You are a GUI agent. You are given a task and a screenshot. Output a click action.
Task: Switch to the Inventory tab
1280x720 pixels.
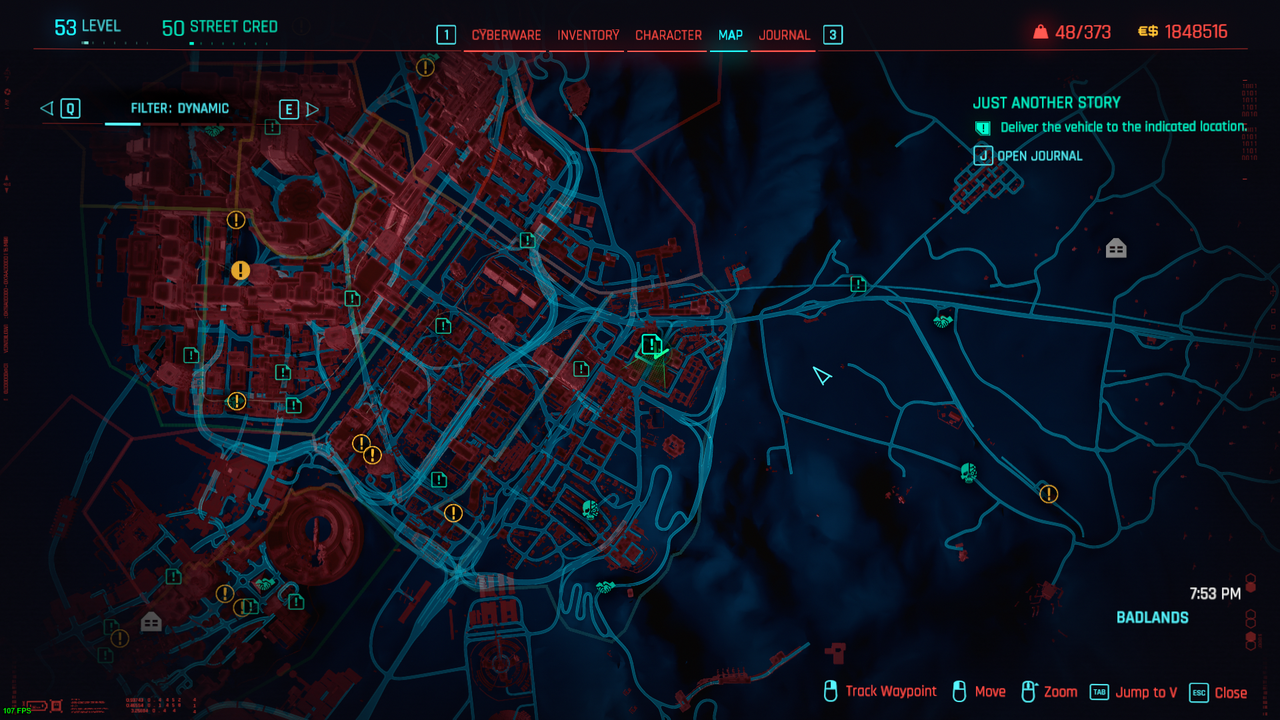(588, 35)
